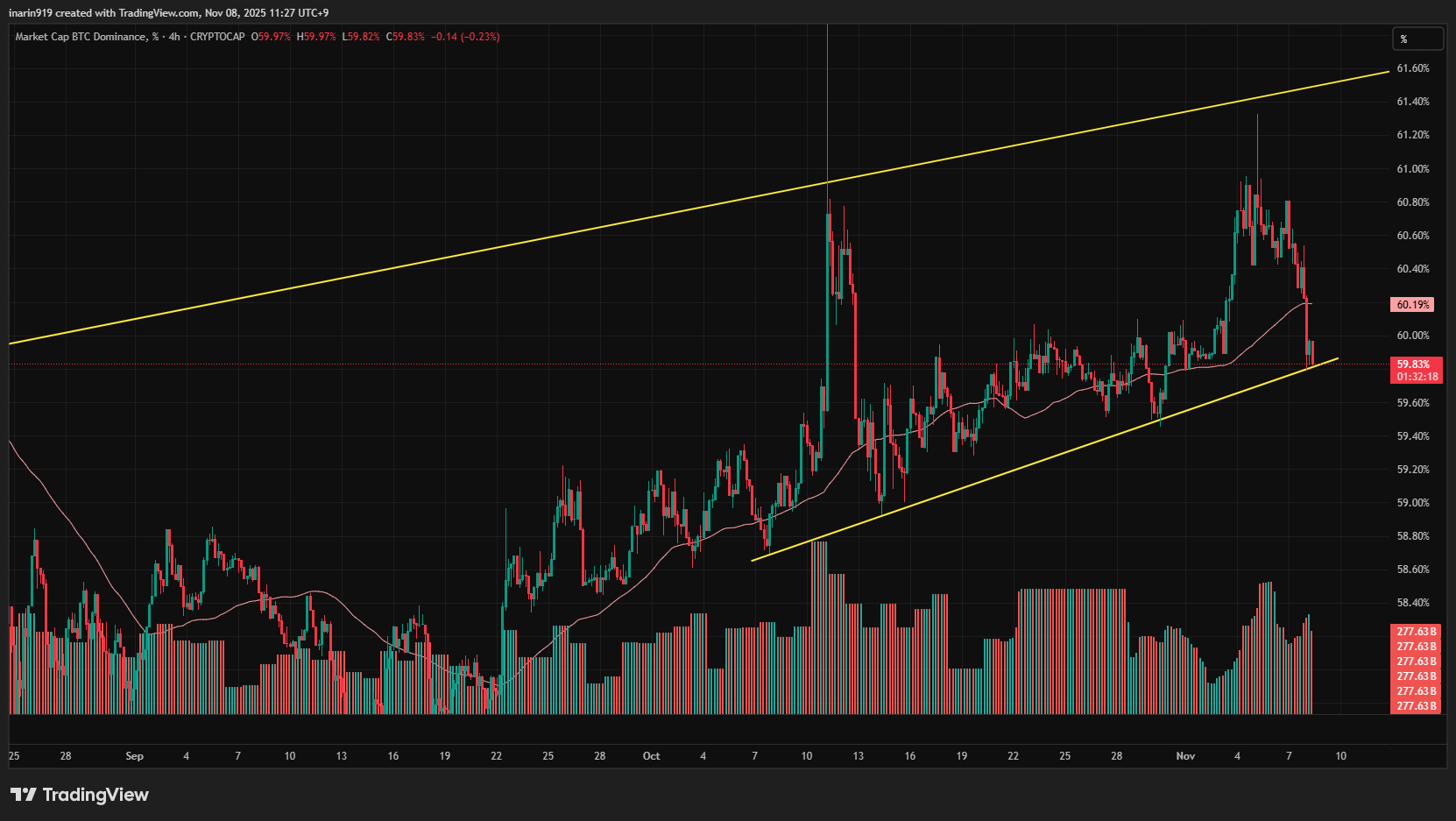
Task: Click the Market Cap BTC Dominance symbol title
Action: pos(81,37)
